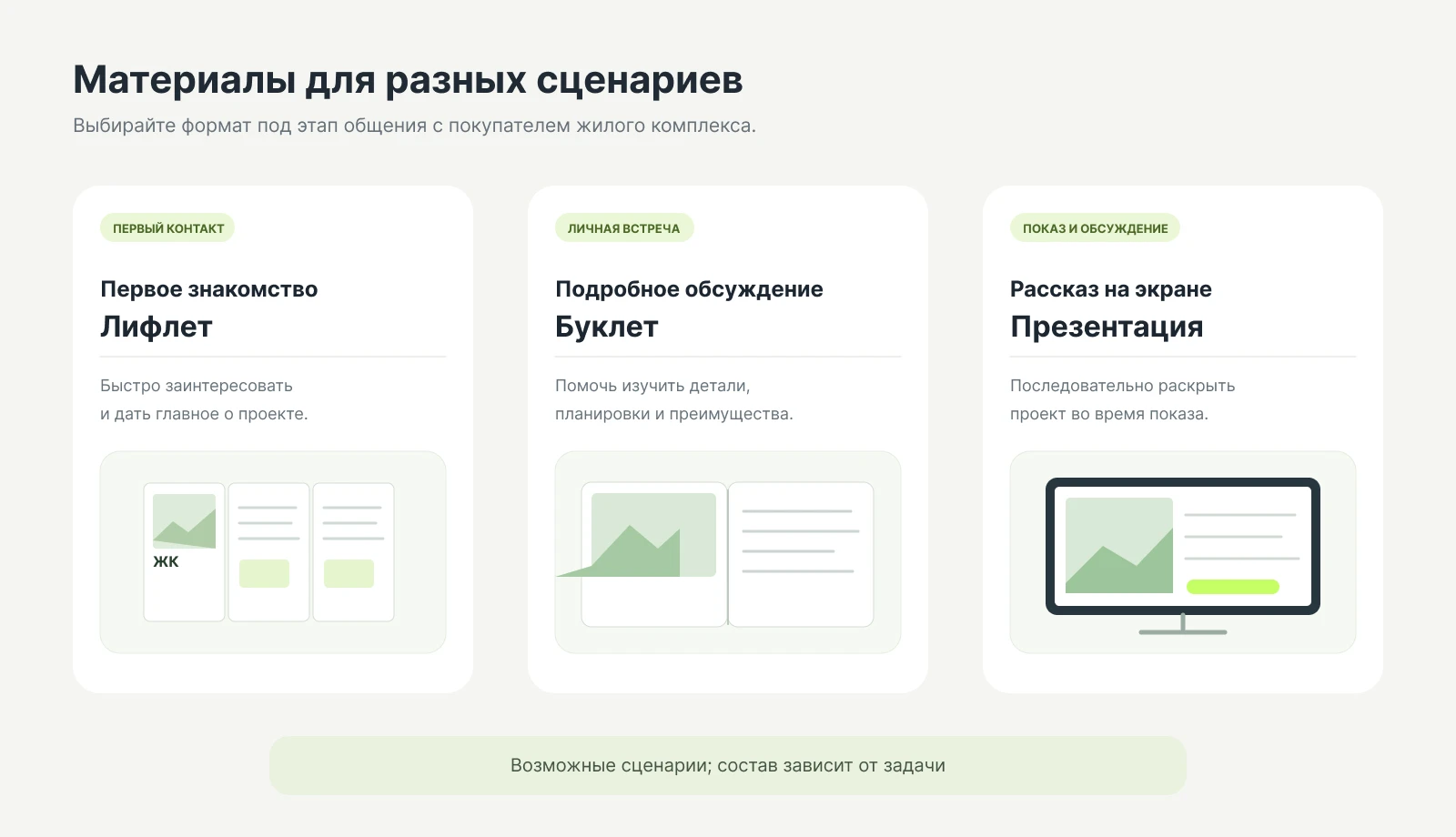Select the ПОКАЗ И ОБСУЖДЕНИЕ tag
The width and height of the screenshot is (1456, 837).
(1095, 228)
